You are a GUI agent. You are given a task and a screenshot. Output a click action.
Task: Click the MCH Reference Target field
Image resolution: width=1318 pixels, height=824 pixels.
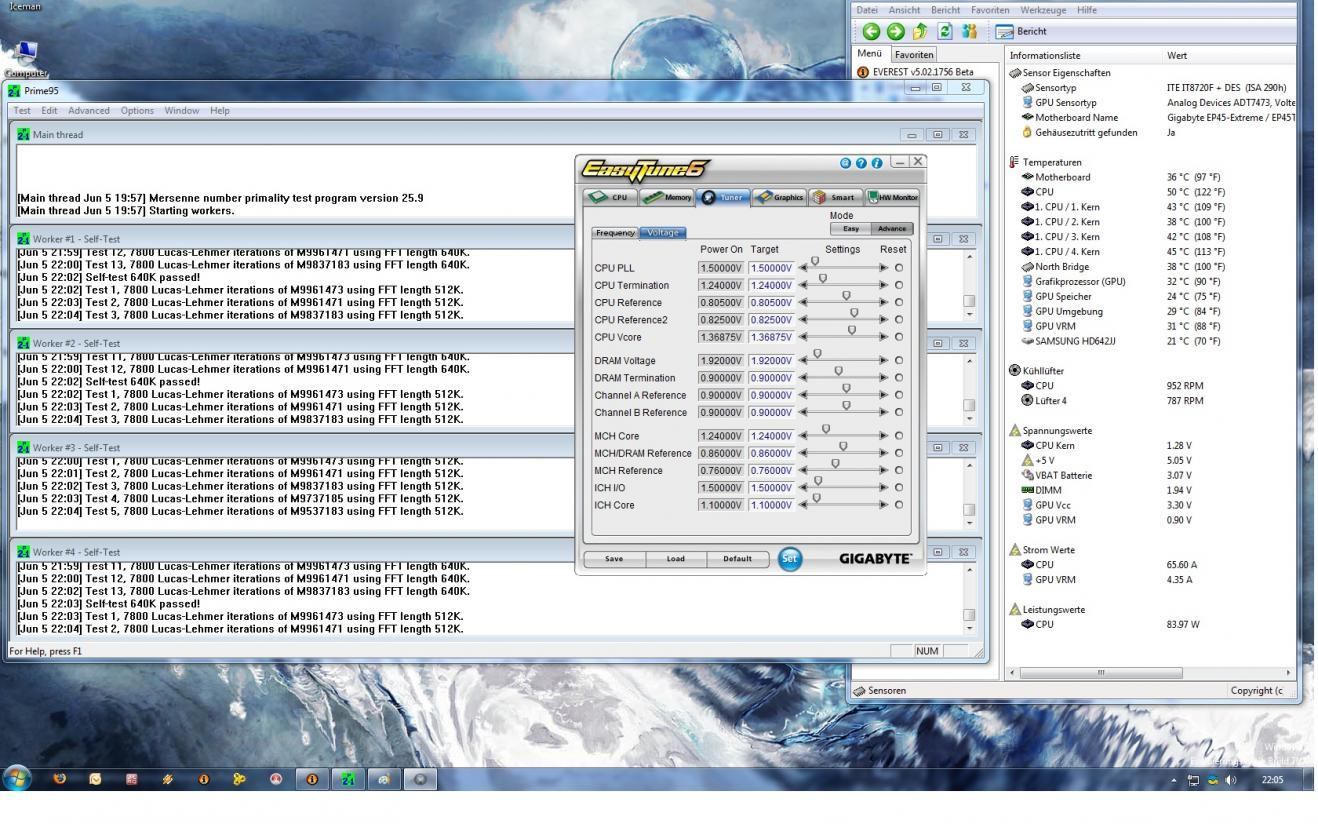pos(771,470)
